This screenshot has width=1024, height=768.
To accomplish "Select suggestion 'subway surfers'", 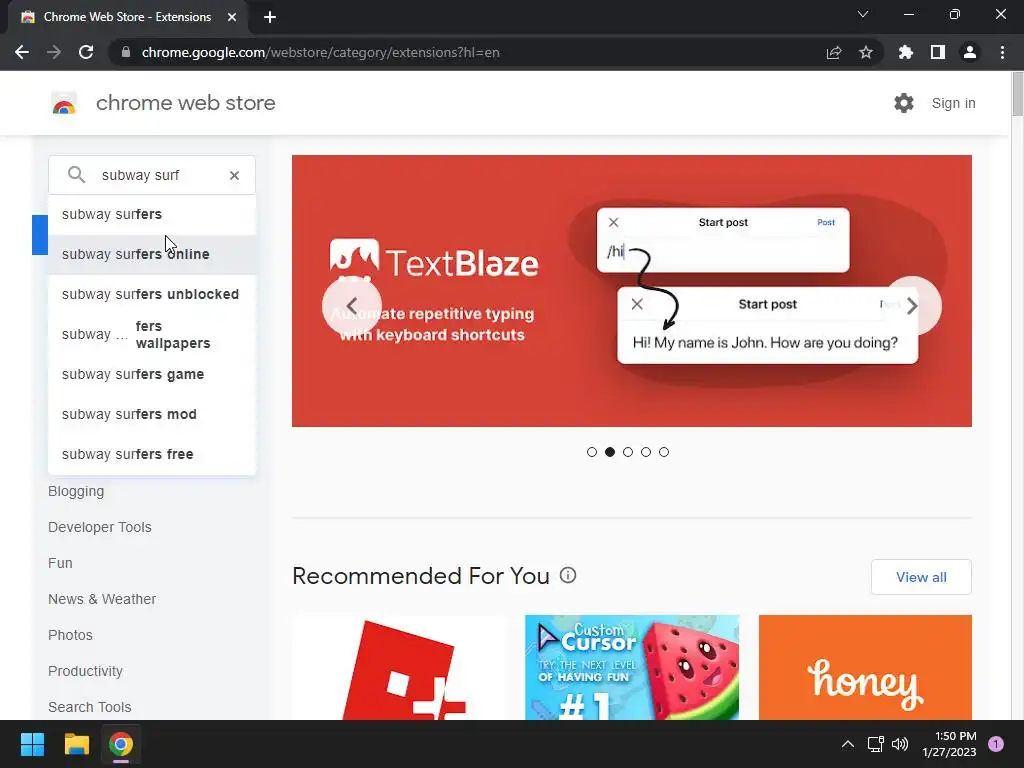I will (152, 214).
